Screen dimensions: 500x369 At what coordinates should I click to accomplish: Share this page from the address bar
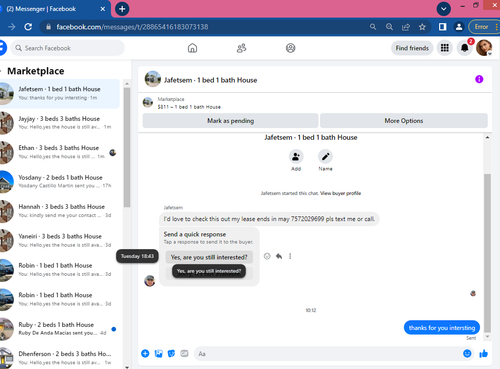(x=406, y=27)
